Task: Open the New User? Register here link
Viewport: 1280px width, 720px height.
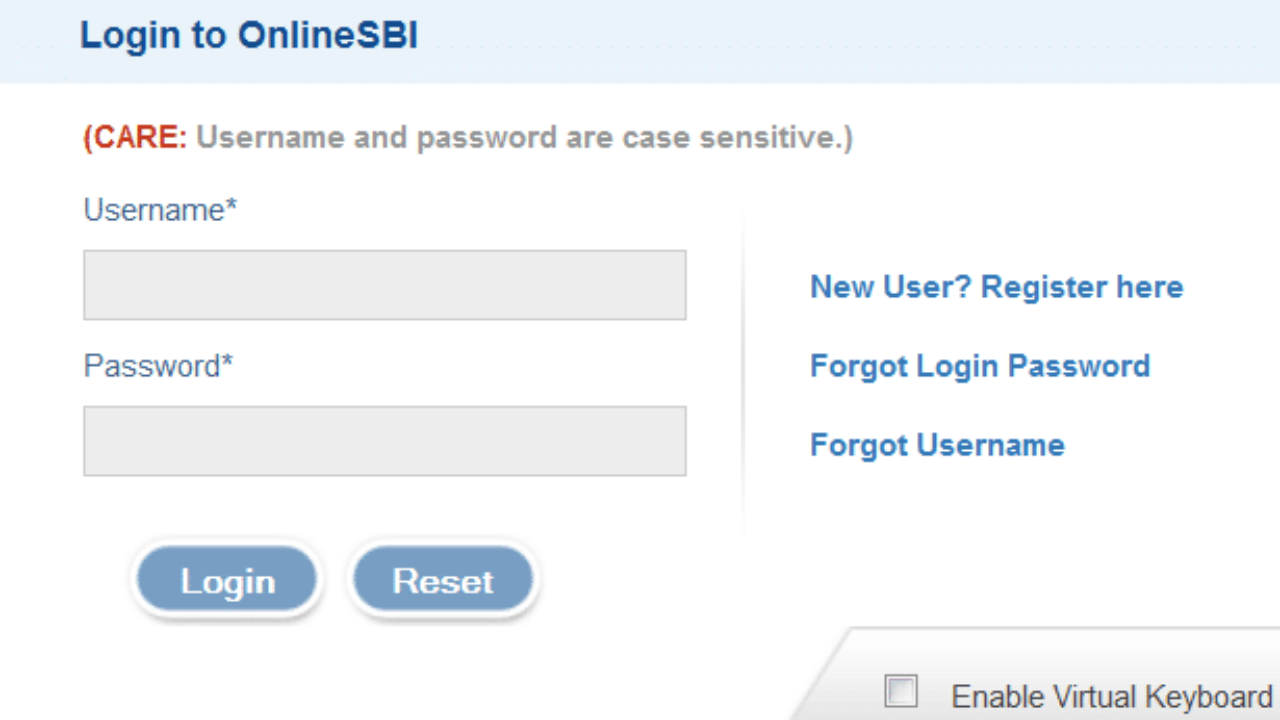Action: click(996, 287)
